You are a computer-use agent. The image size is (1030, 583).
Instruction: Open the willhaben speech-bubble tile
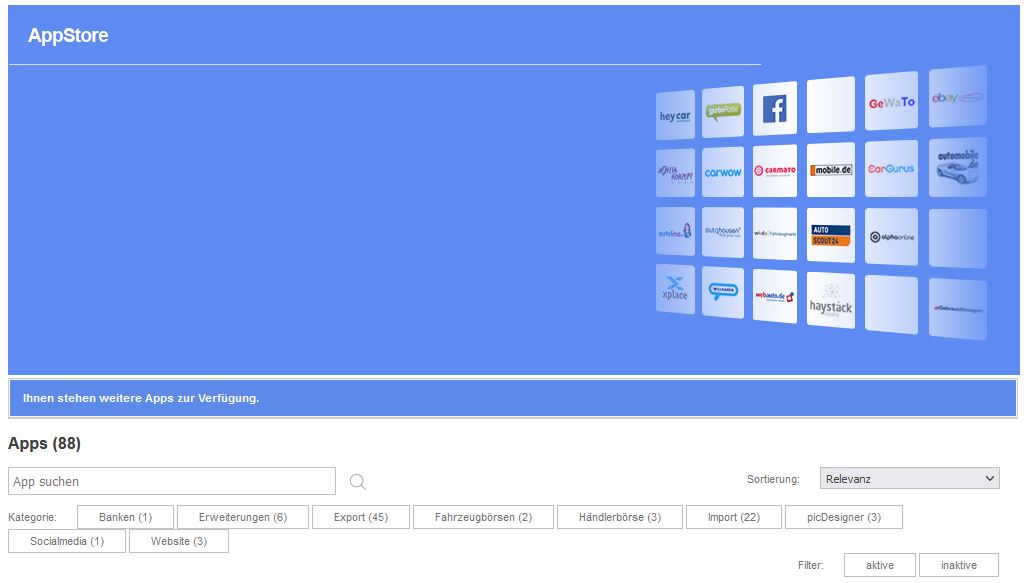(x=723, y=292)
